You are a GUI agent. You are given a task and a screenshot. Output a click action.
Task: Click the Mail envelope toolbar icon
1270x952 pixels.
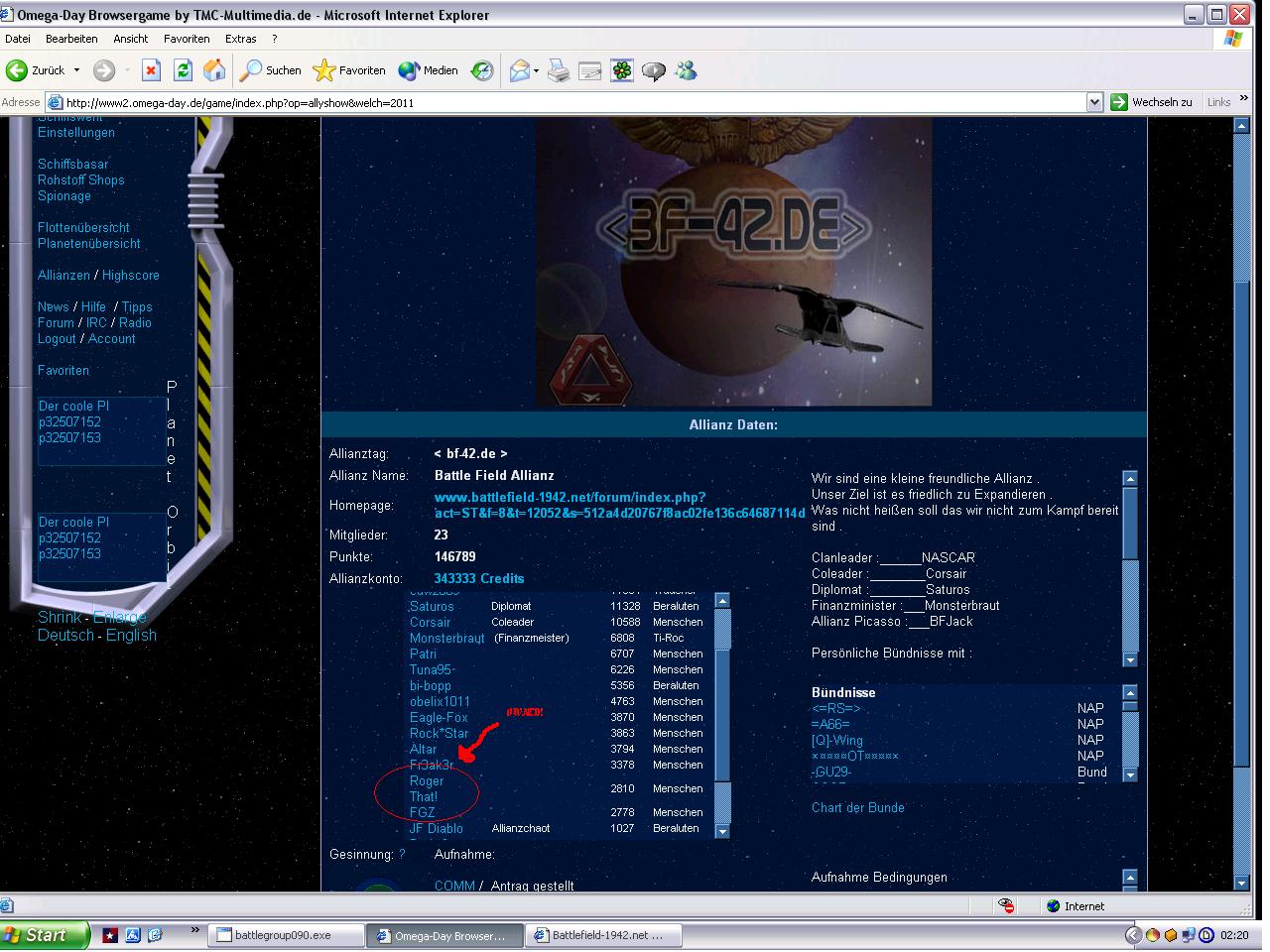pos(519,70)
